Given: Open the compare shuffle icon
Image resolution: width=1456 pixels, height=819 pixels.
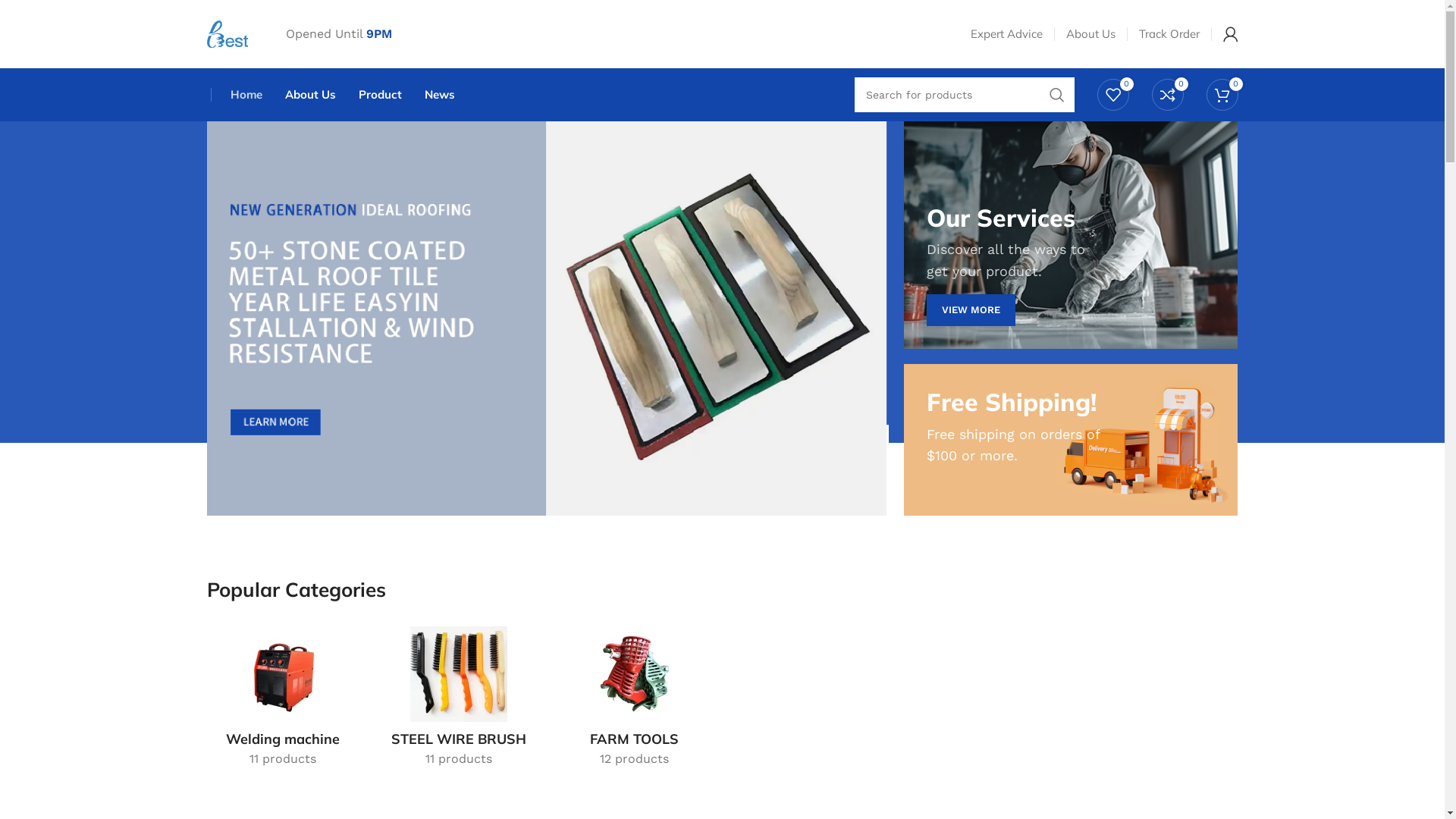Looking at the screenshot, I should [x=1167, y=95].
